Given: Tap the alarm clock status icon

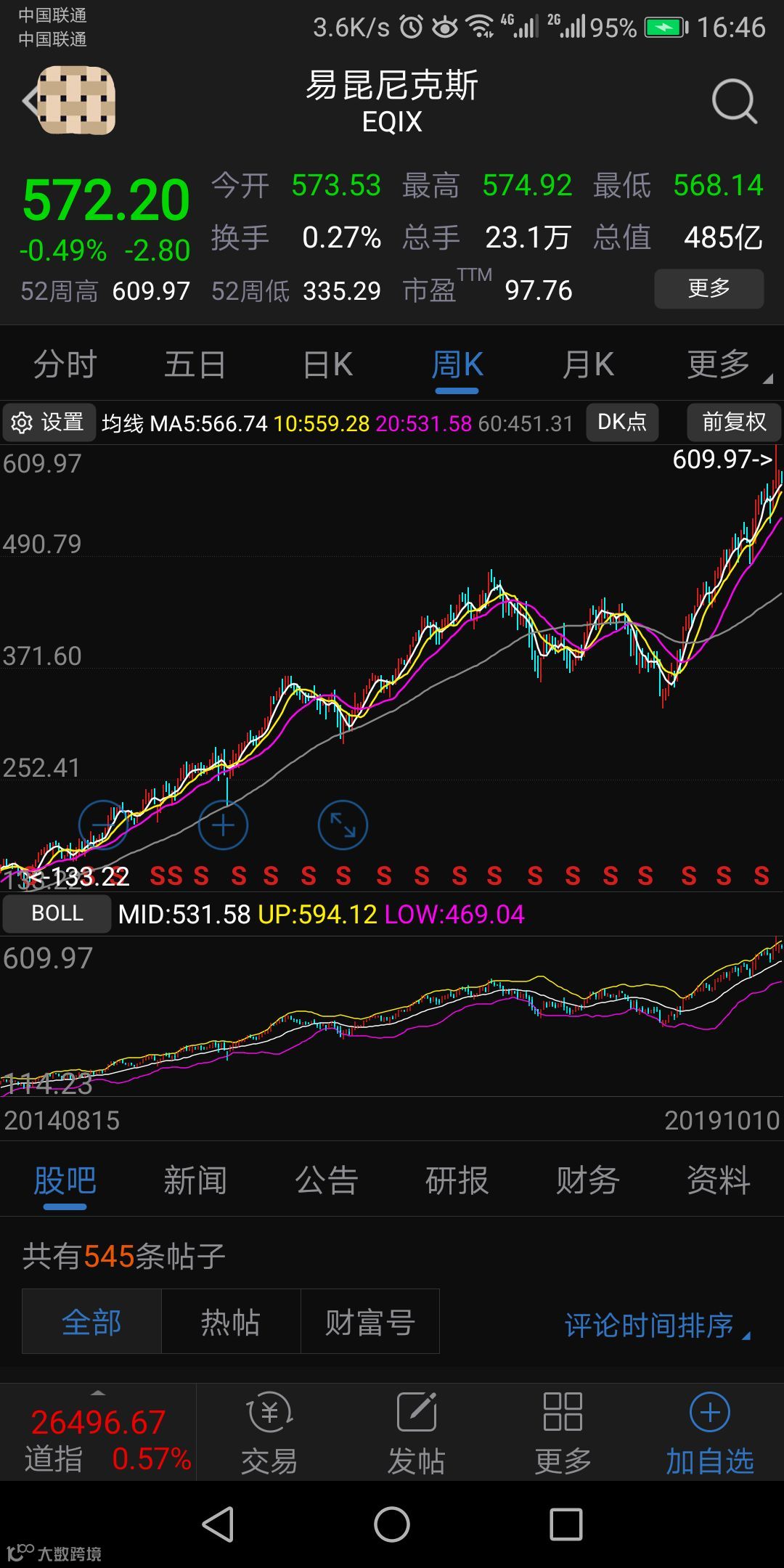Looking at the screenshot, I should point(412,27).
